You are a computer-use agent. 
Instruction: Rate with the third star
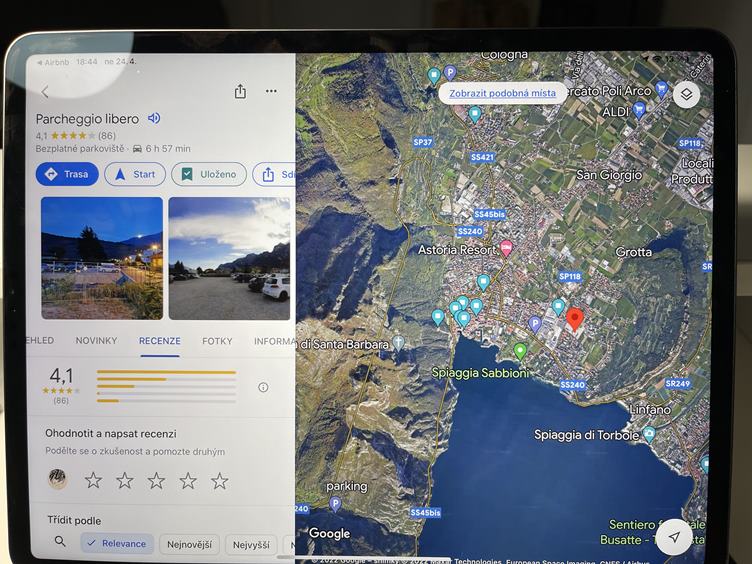[156, 480]
